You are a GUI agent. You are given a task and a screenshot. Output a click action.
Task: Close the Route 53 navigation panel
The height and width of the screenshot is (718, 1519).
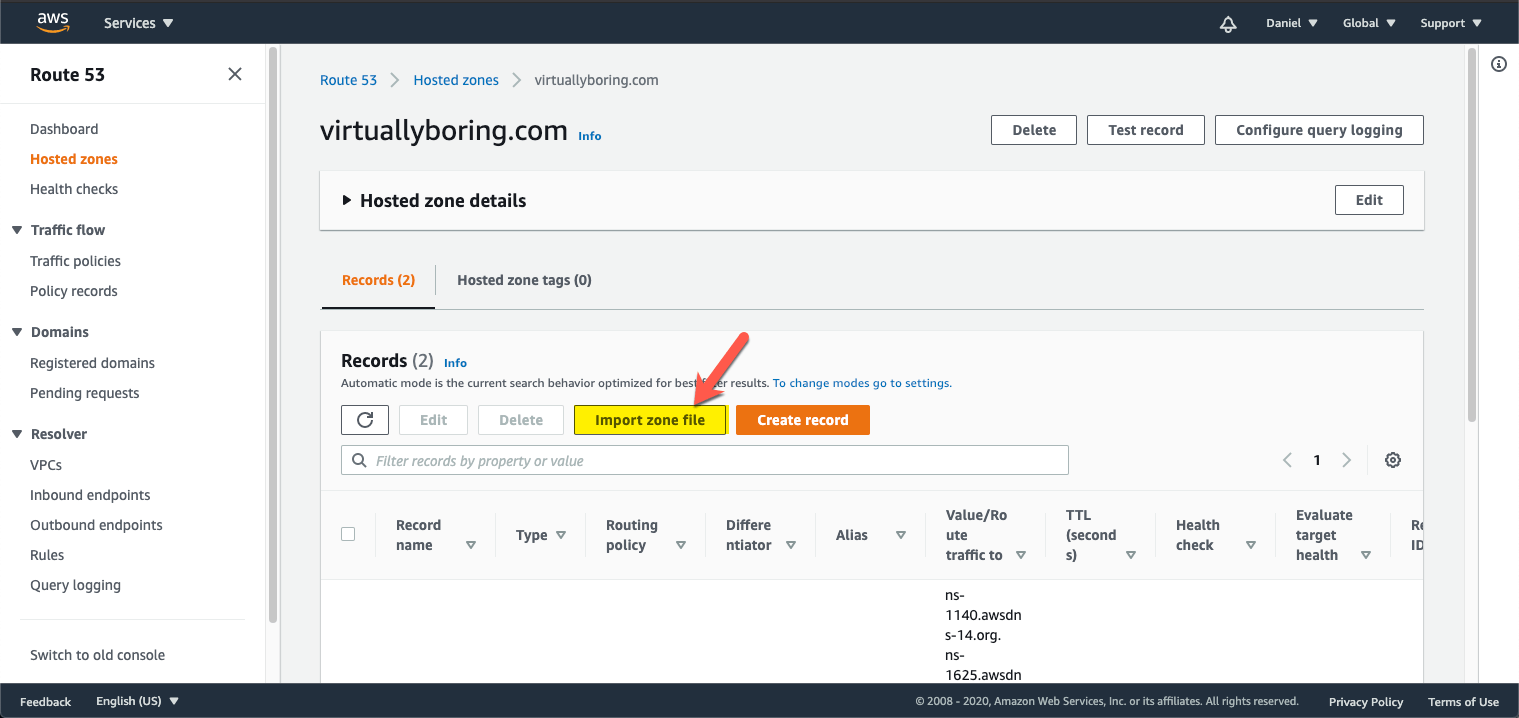(235, 74)
